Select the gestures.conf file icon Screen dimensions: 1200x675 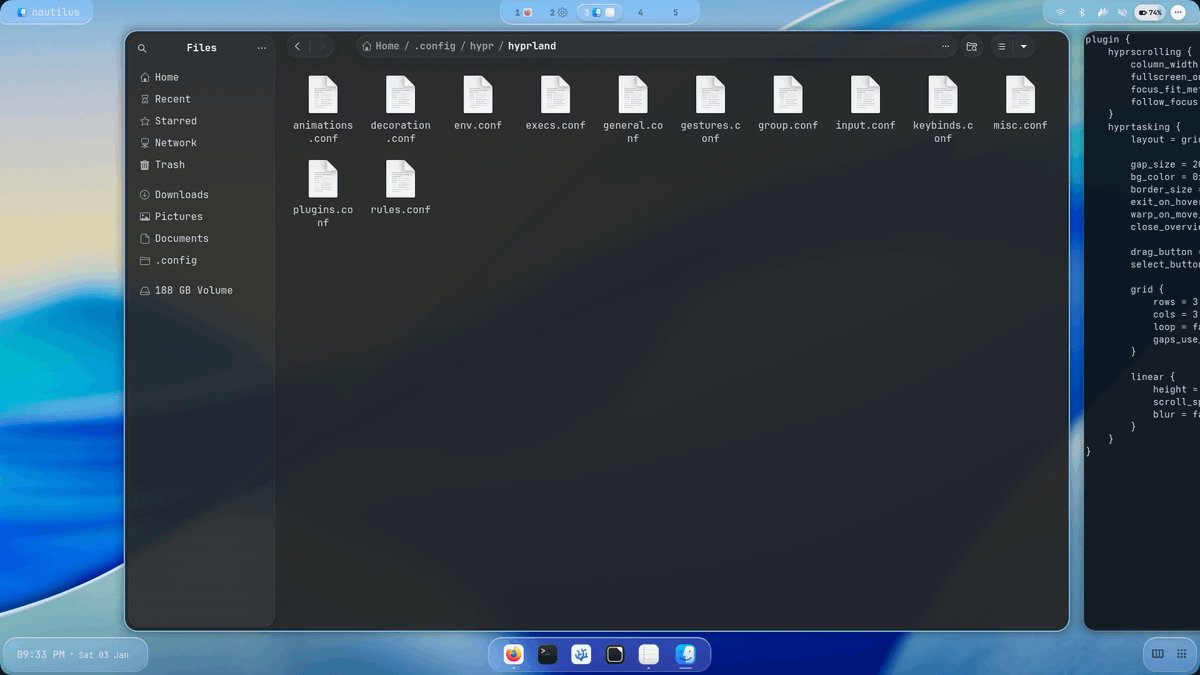pos(710,95)
